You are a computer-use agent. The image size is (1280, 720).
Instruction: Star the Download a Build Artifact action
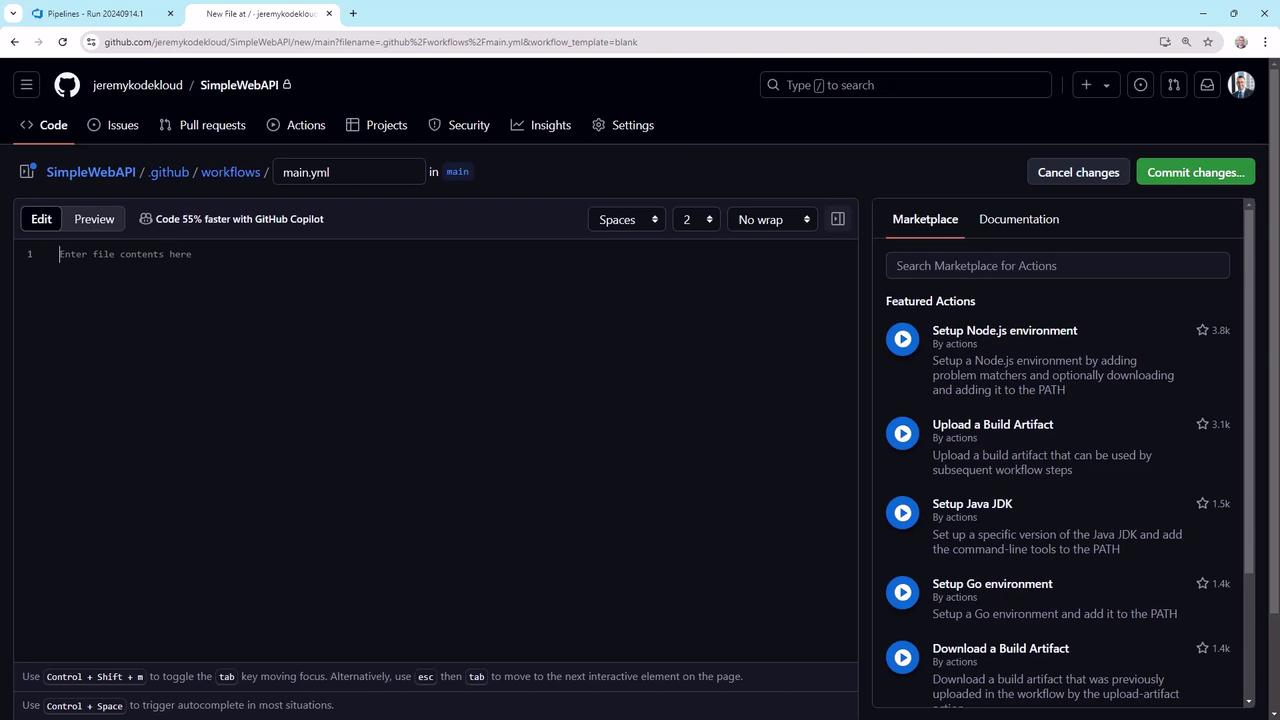point(1203,648)
